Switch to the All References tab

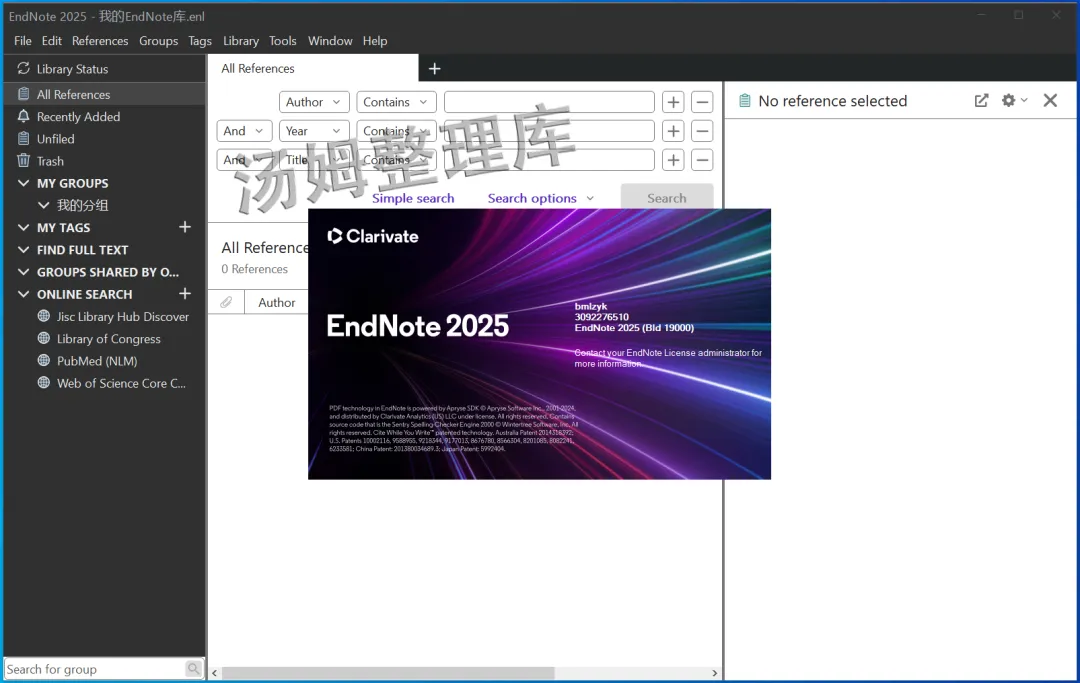coord(313,68)
